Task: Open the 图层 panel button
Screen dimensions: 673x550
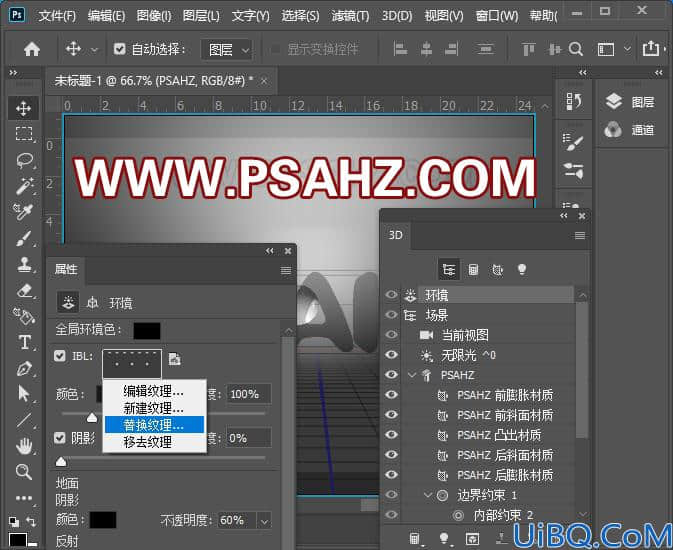Action: coord(630,102)
